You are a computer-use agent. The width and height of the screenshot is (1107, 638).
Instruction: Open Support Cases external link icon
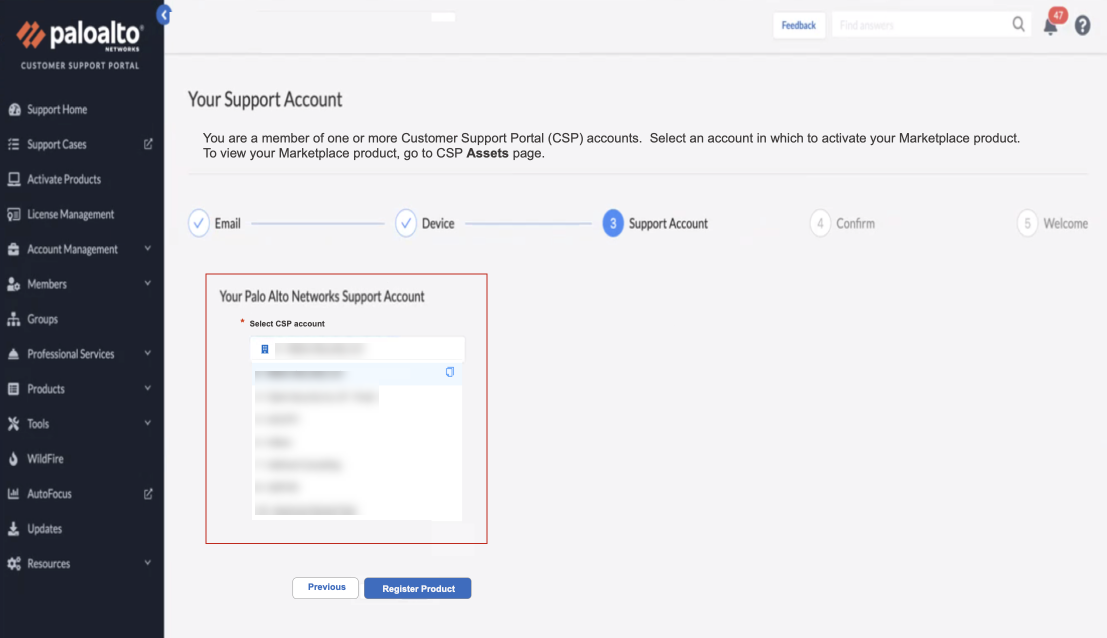pyautogui.click(x=148, y=144)
